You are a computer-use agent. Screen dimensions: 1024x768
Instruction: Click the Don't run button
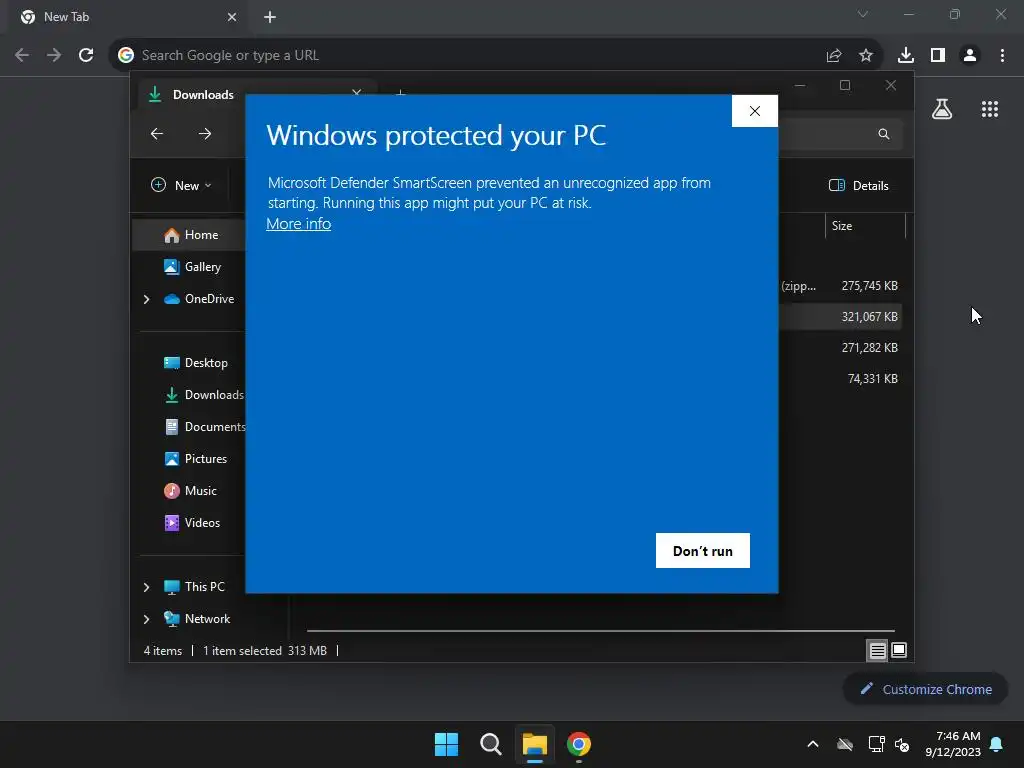[703, 551]
